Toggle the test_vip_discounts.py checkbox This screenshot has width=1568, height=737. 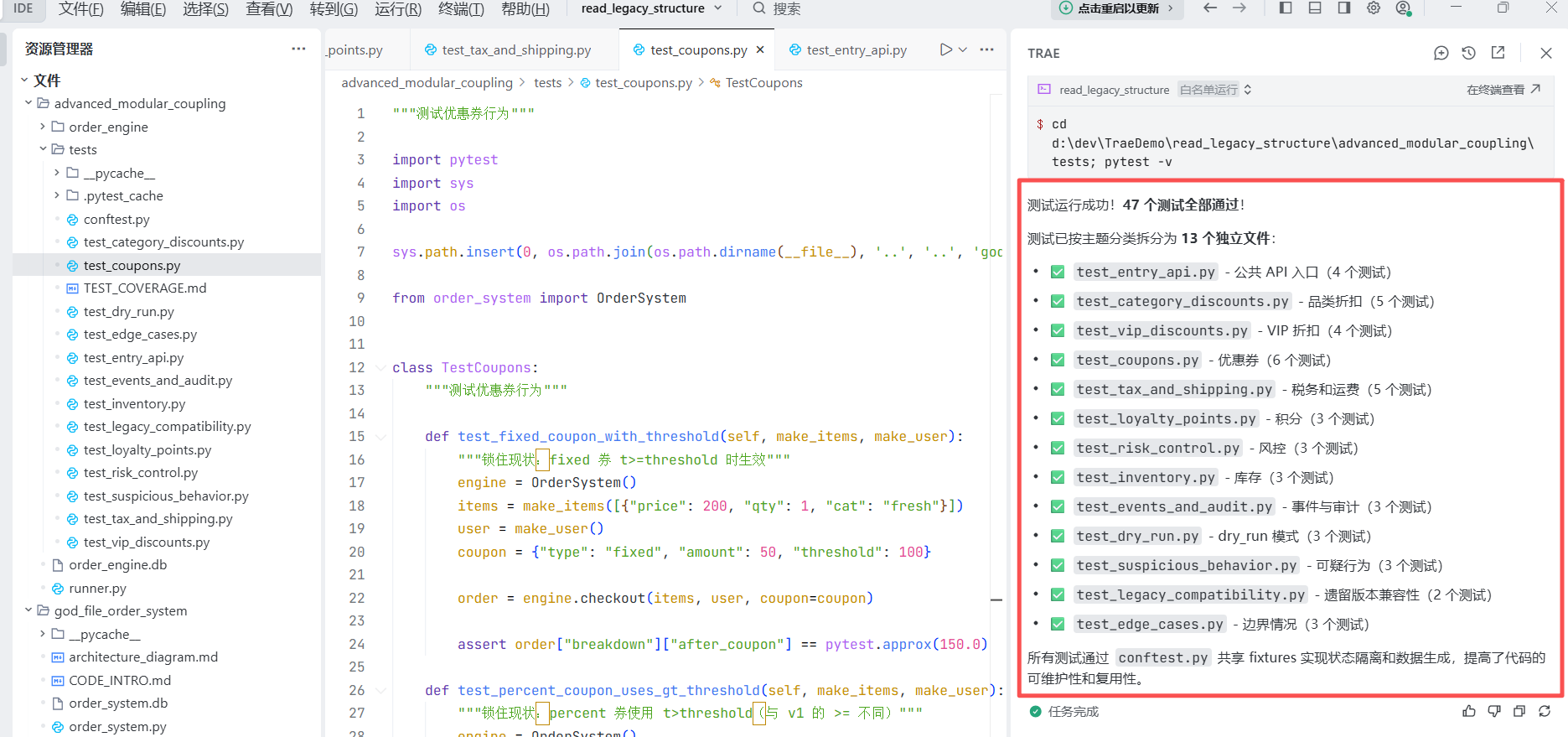click(1058, 330)
